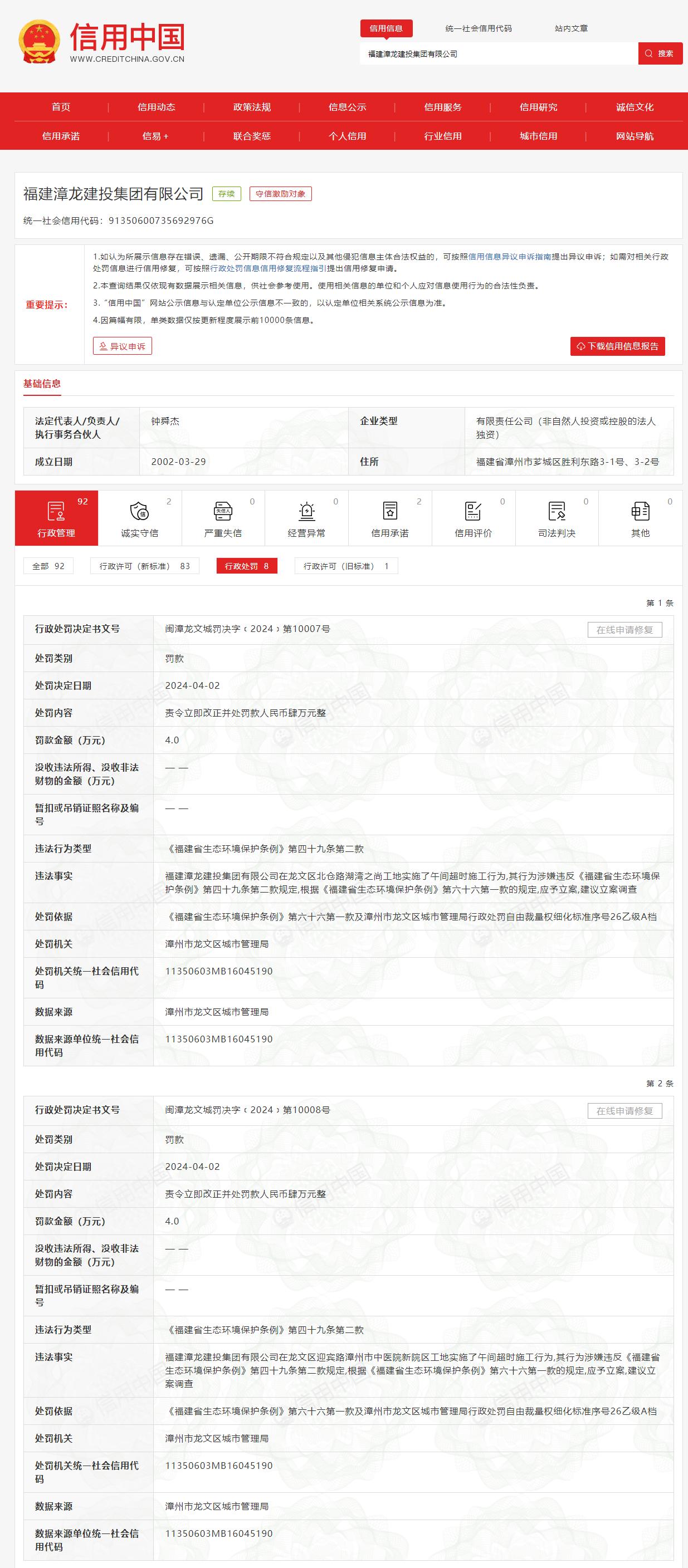Open the 信用承诺 navigation item
Viewport: 688px width, 1568px height.
[61, 136]
